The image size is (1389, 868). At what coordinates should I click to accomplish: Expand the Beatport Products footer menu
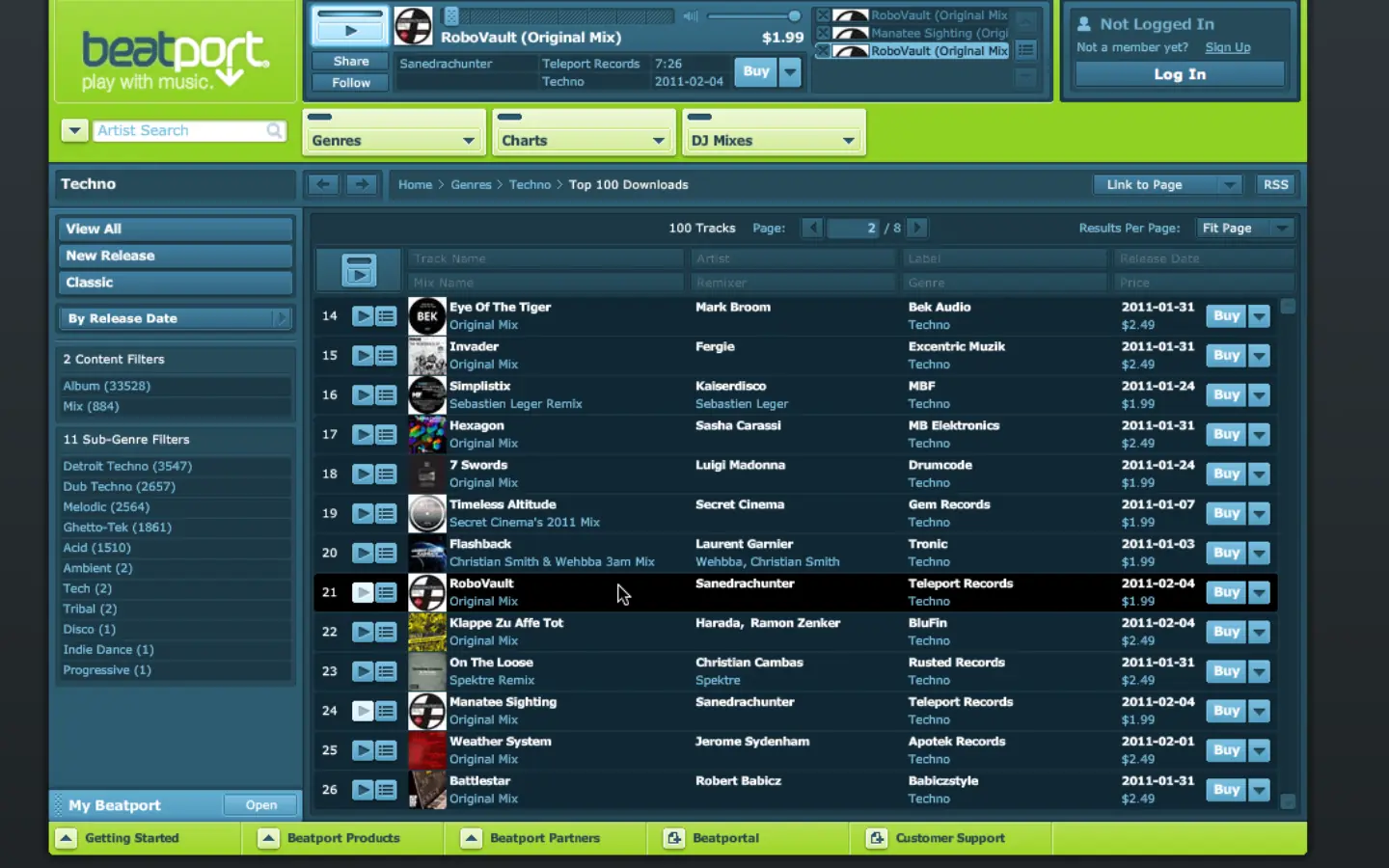[268, 838]
